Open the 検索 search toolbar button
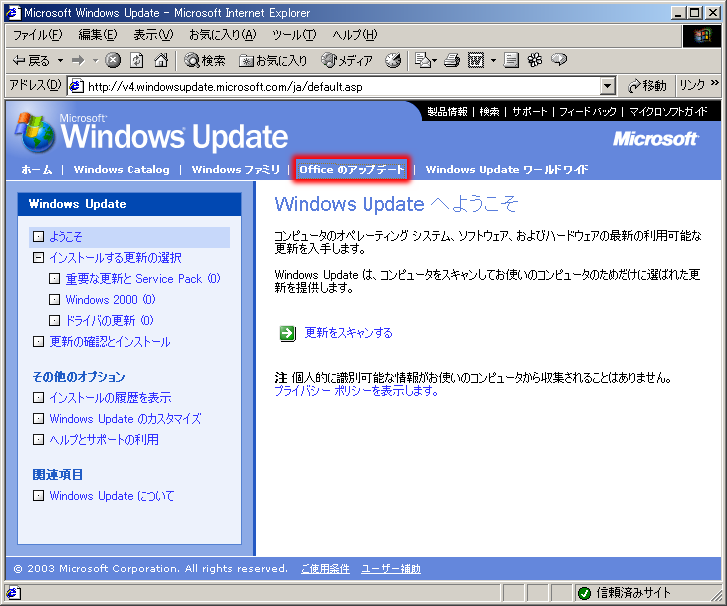This screenshot has height=606, width=727. click(x=205, y=60)
